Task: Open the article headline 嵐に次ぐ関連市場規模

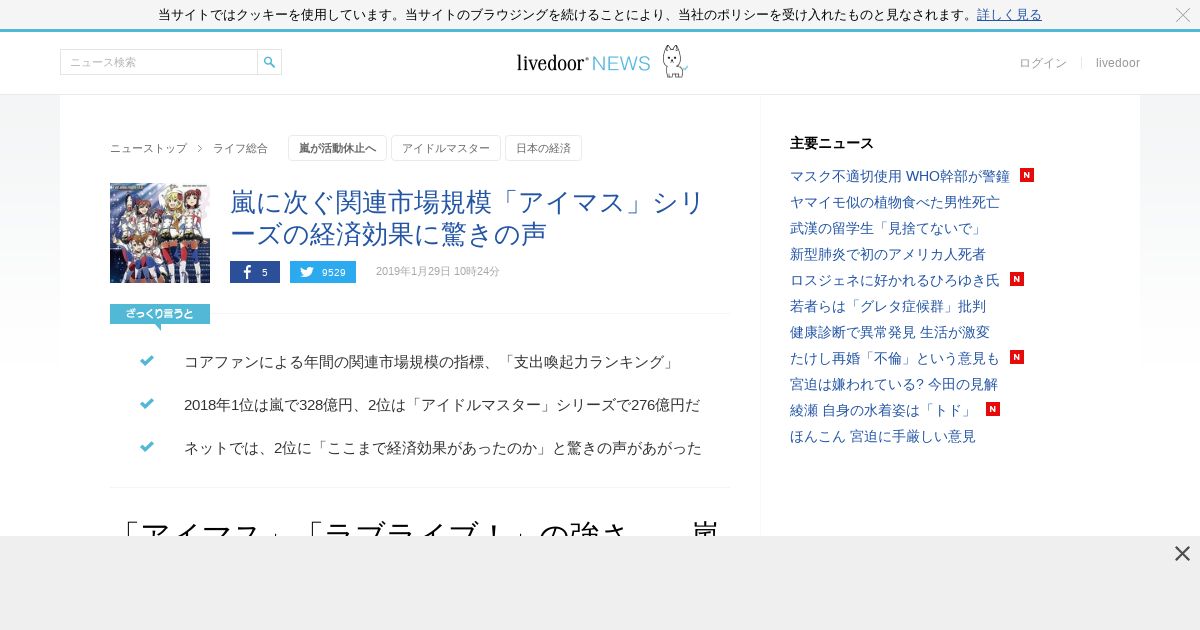Action: click(x=467, y=218)
